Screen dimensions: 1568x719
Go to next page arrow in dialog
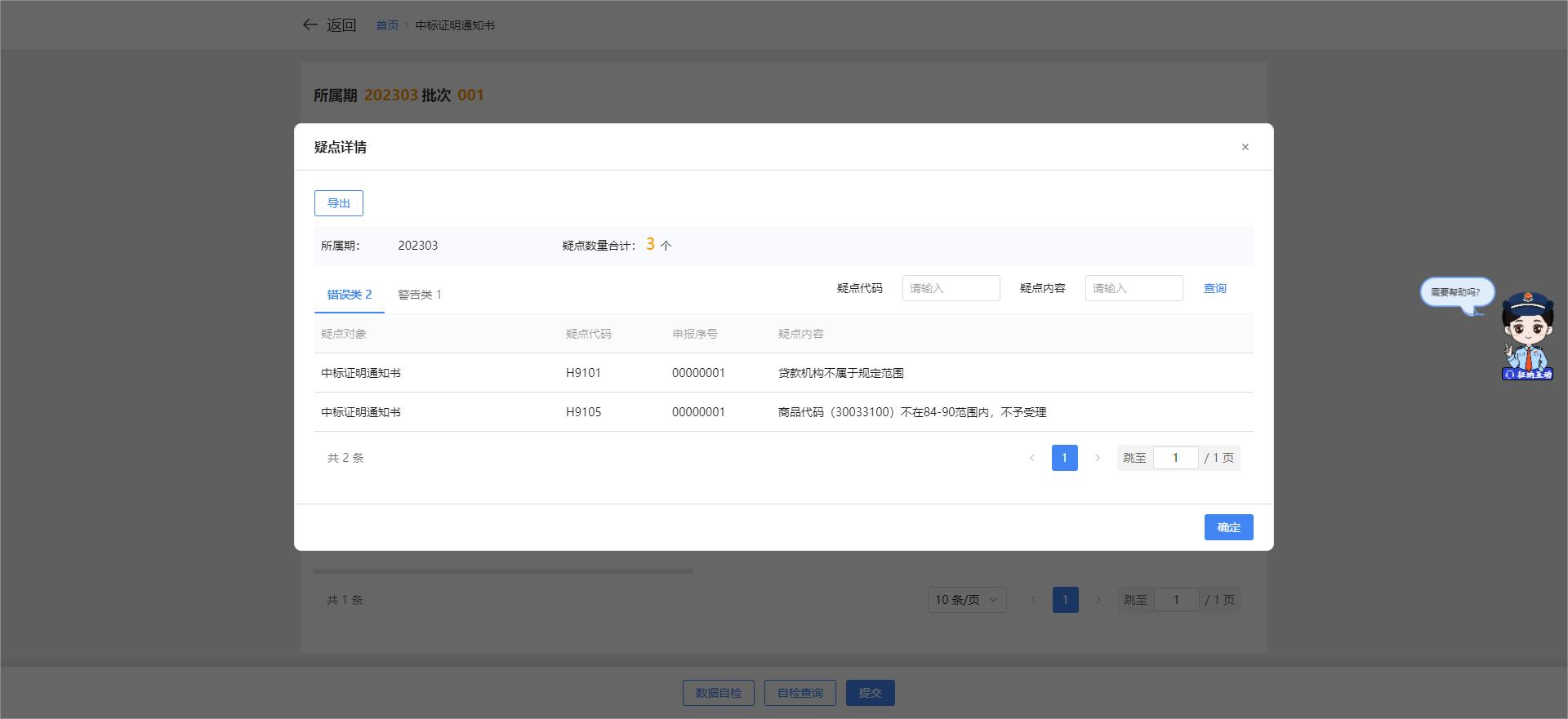[x=1098, y=458]
